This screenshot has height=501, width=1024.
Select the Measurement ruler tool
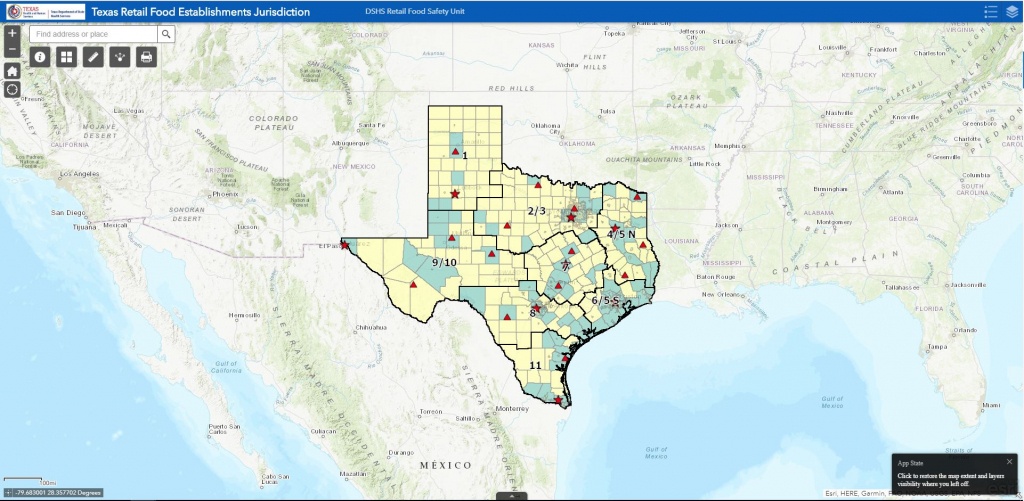(93, 57)
